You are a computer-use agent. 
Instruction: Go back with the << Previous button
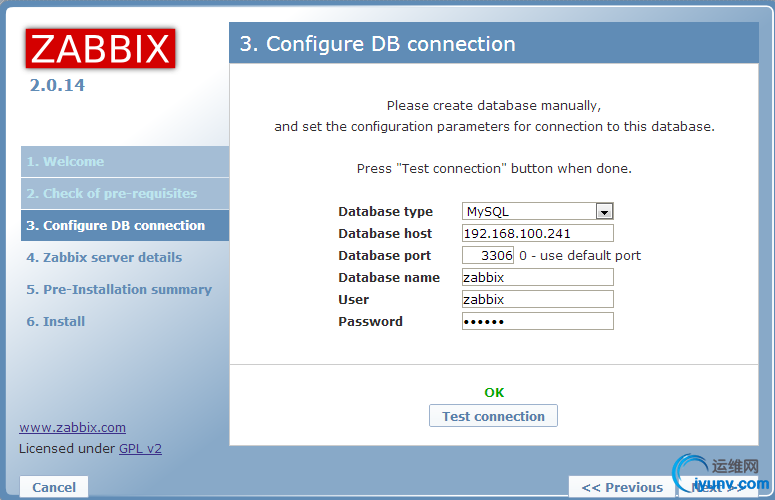[x=622, y=487]
